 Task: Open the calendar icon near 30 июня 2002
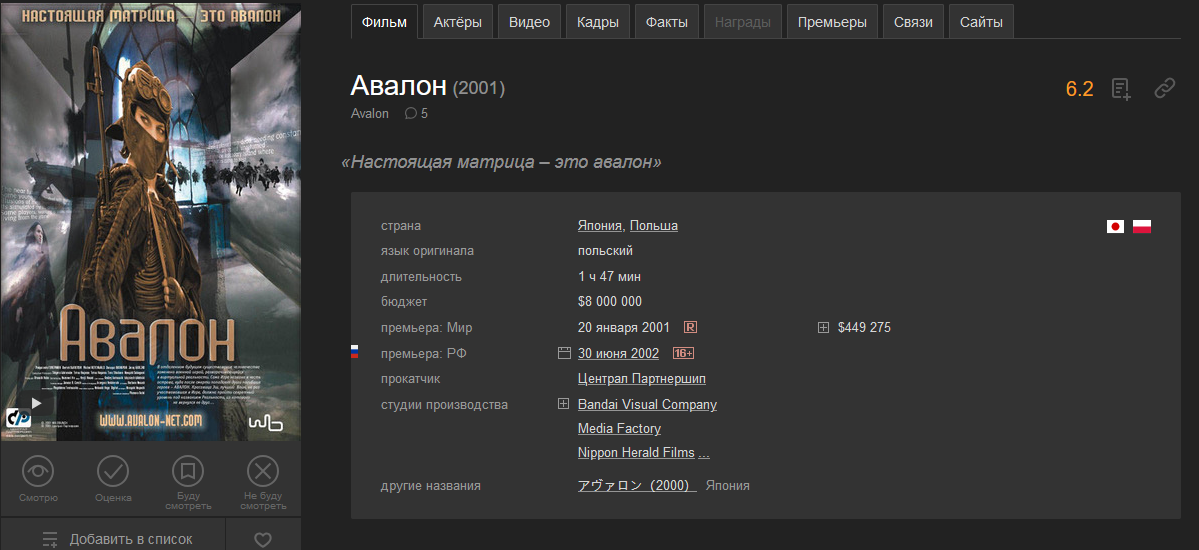tap(564, 353)
